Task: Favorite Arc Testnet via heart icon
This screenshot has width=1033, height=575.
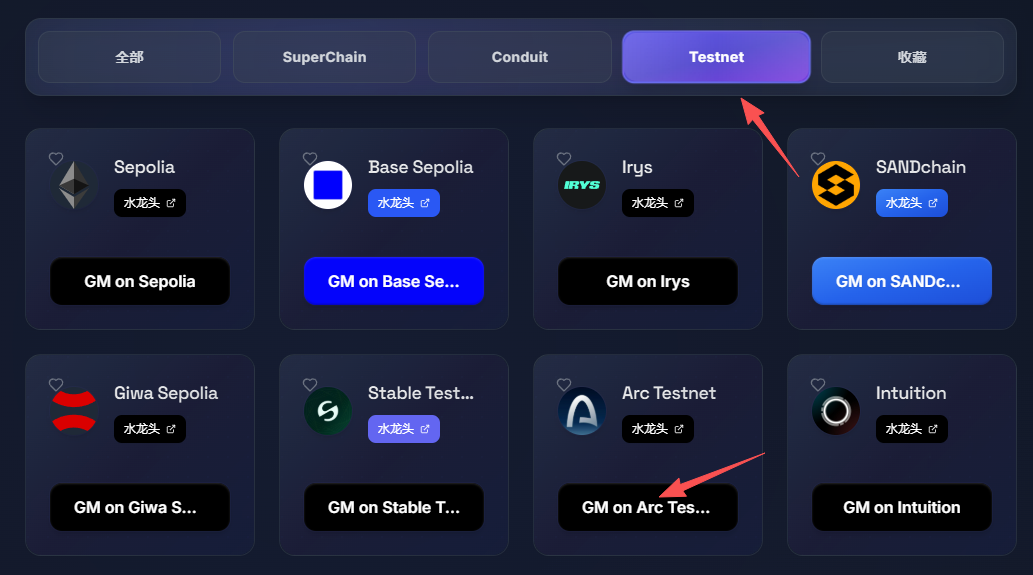Action: pyautogui.click(x=564, y=385)
